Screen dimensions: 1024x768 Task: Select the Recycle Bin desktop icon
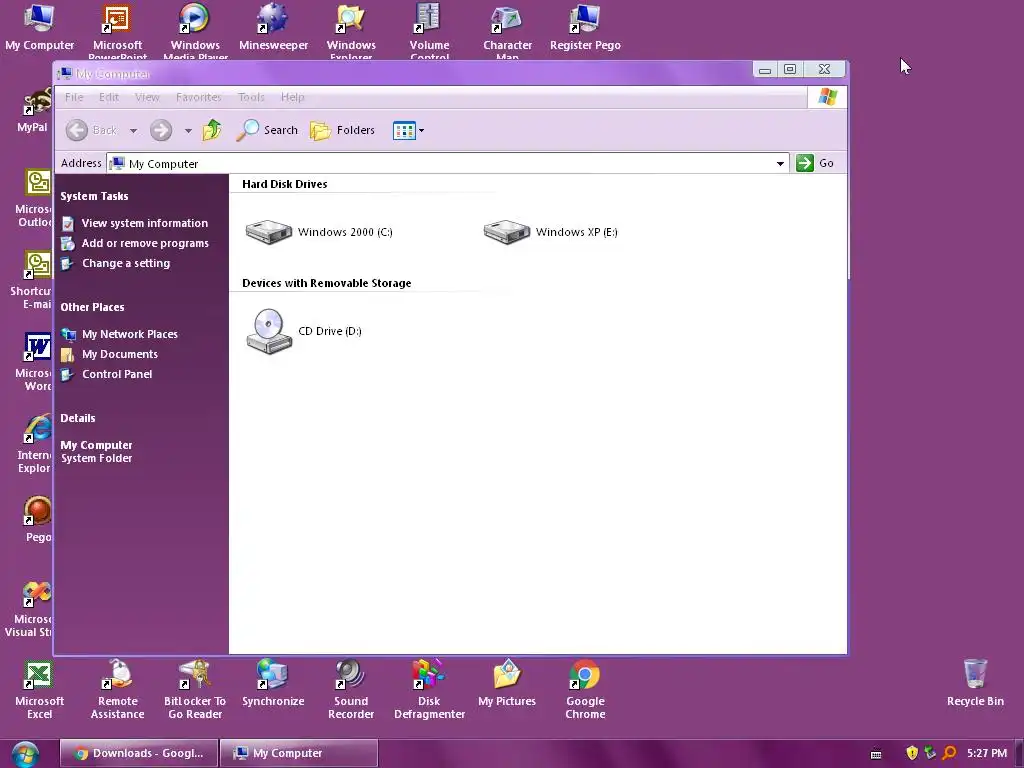tap(975, 683)
